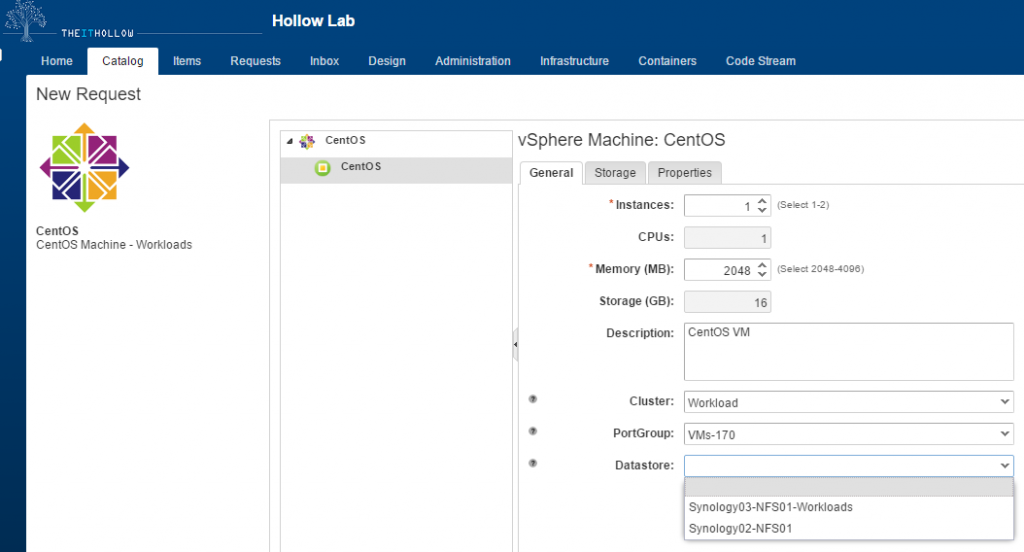Switch to the Storage tab

[x=615, y=173]
